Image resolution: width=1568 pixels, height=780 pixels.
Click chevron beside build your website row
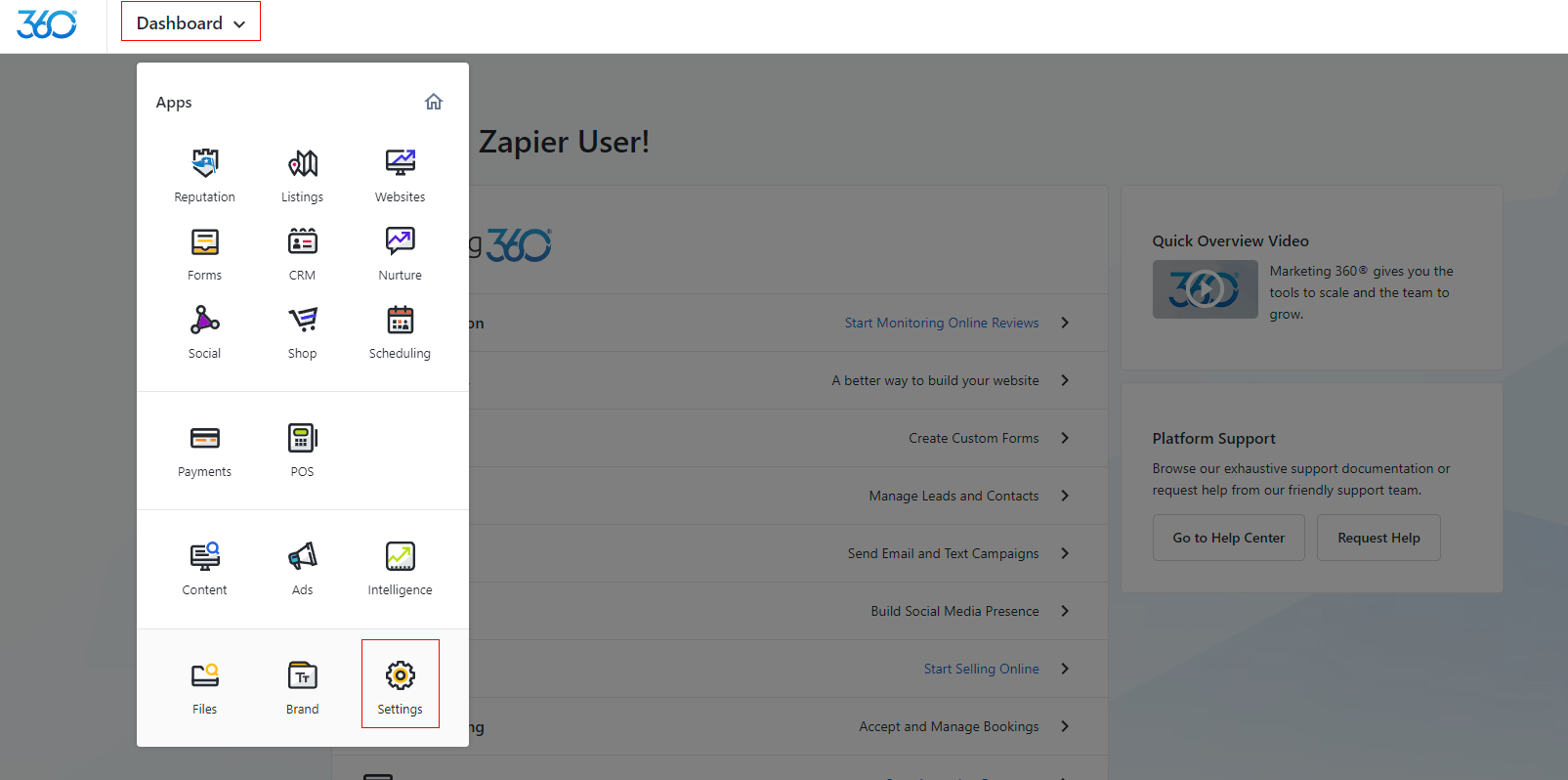coord(1065,380)
